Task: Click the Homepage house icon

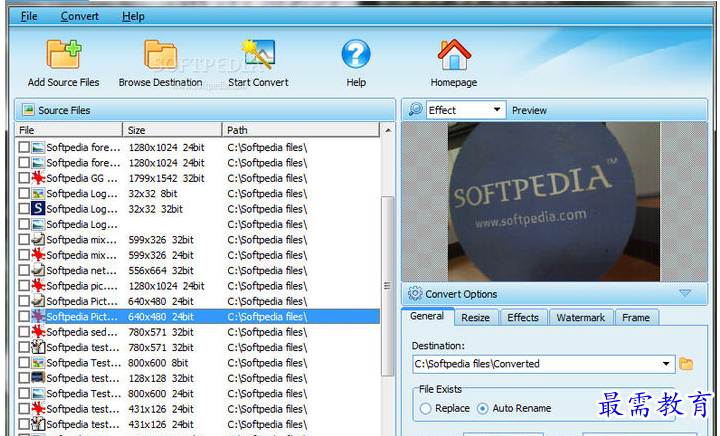Action: click(x=454, y=54)
